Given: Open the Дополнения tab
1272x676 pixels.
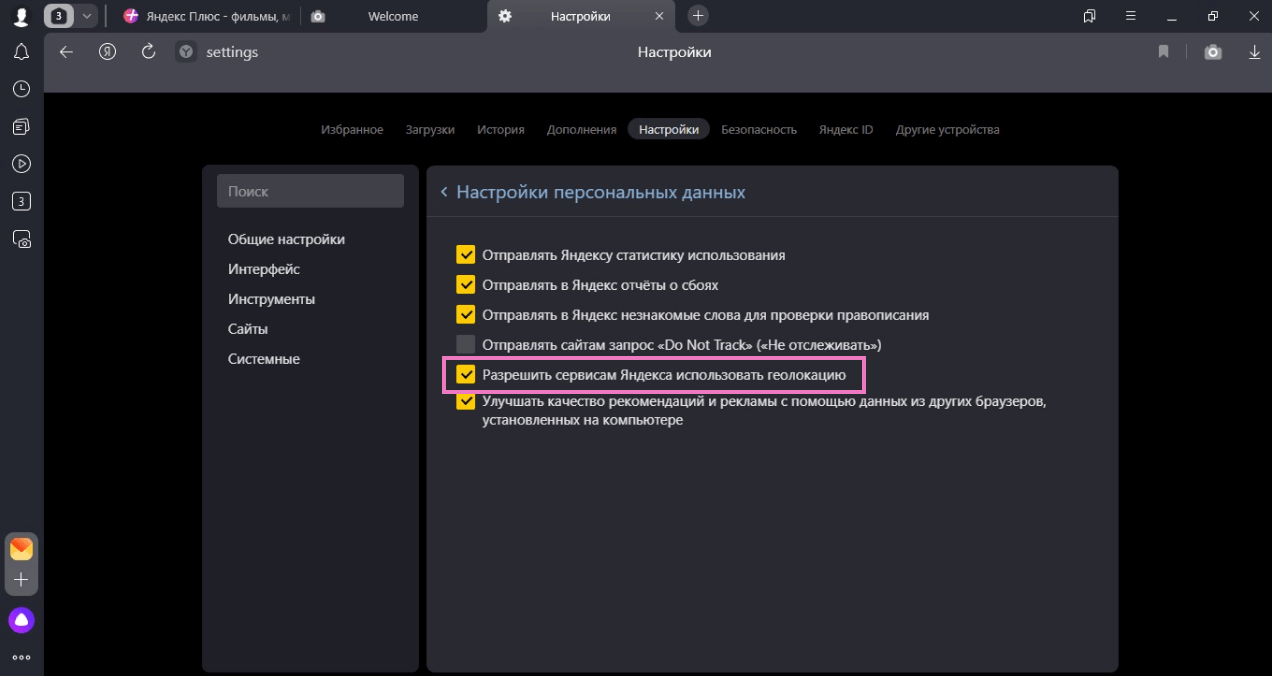Looking at the screenshot, I should [581, 129].
